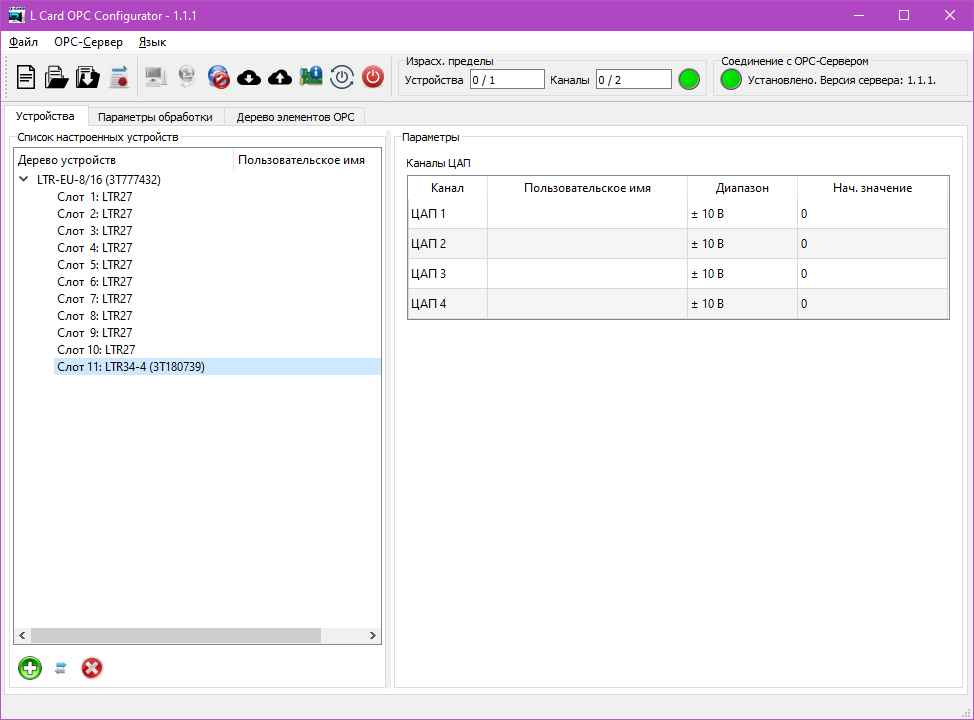
Task: Click the cloud upload icon
Action: coord(280,78)
